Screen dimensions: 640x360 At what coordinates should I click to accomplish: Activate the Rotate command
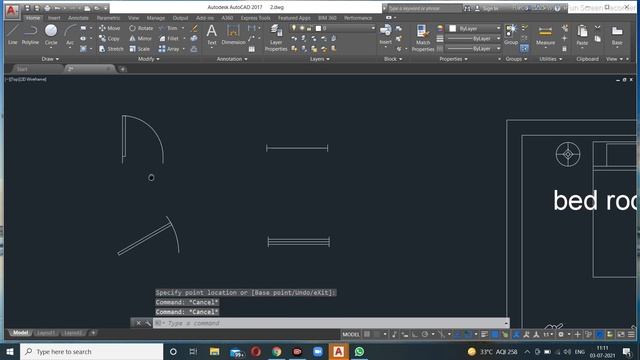coord(141,28)
